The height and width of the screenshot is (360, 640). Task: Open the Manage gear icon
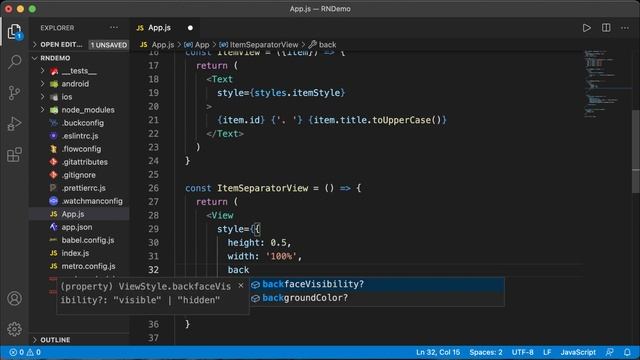(14, 329)
